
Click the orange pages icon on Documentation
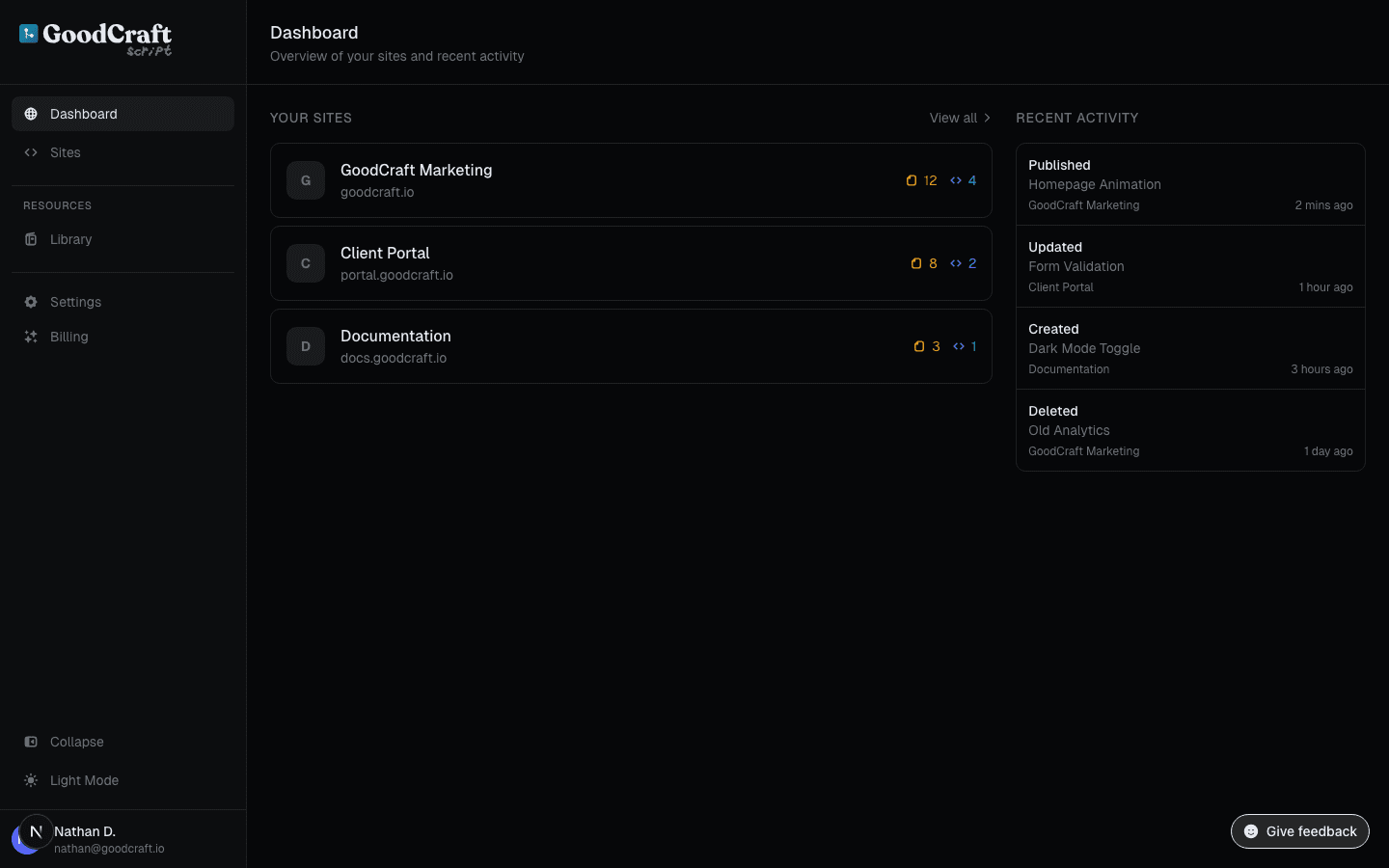(917, 346)
